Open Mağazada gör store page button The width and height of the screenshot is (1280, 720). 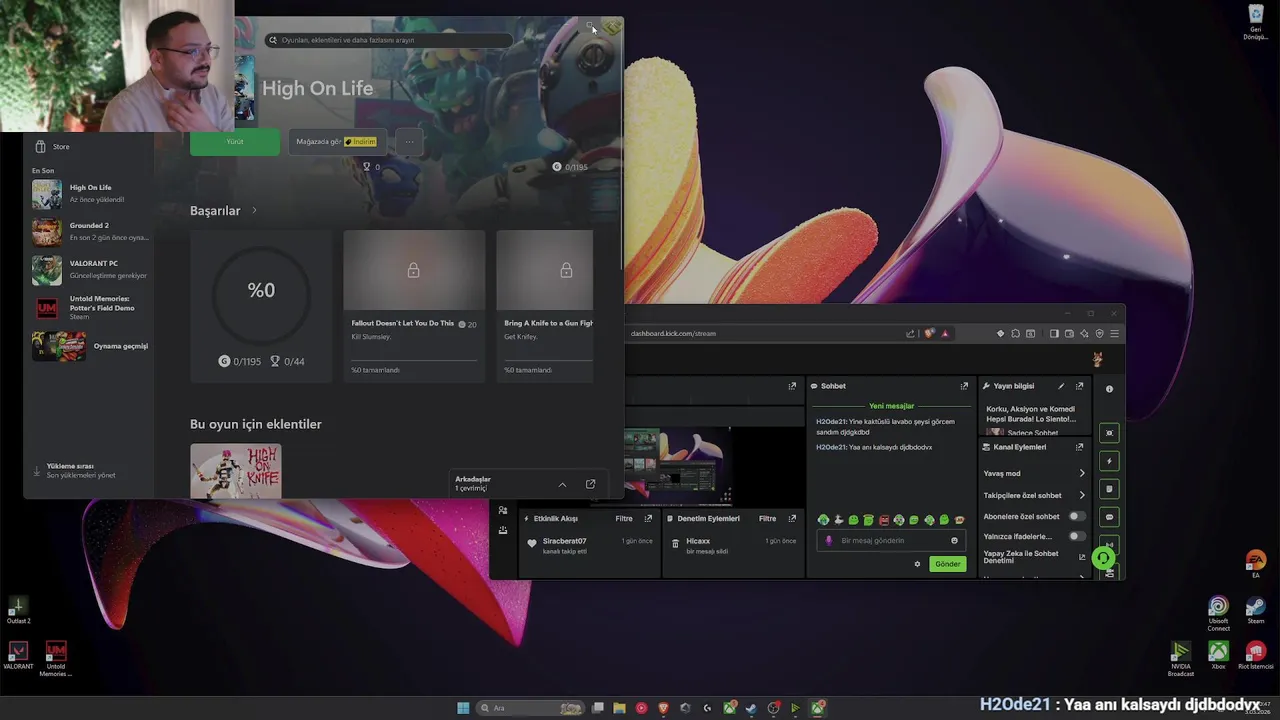click(x=337, y=142)
